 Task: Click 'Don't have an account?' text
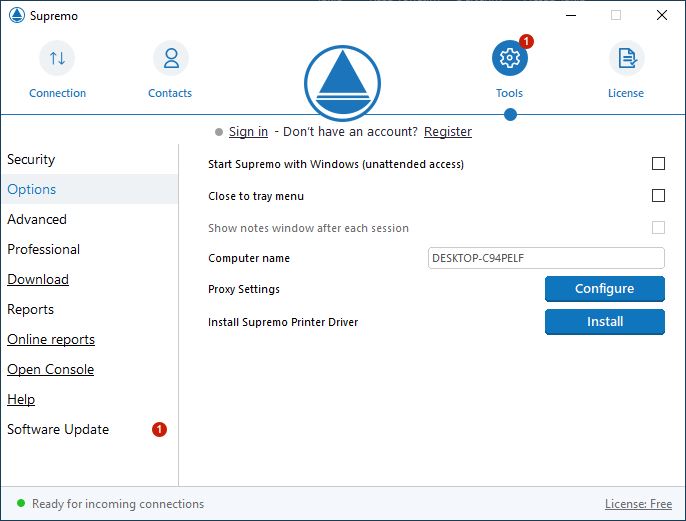click(350, 132)
